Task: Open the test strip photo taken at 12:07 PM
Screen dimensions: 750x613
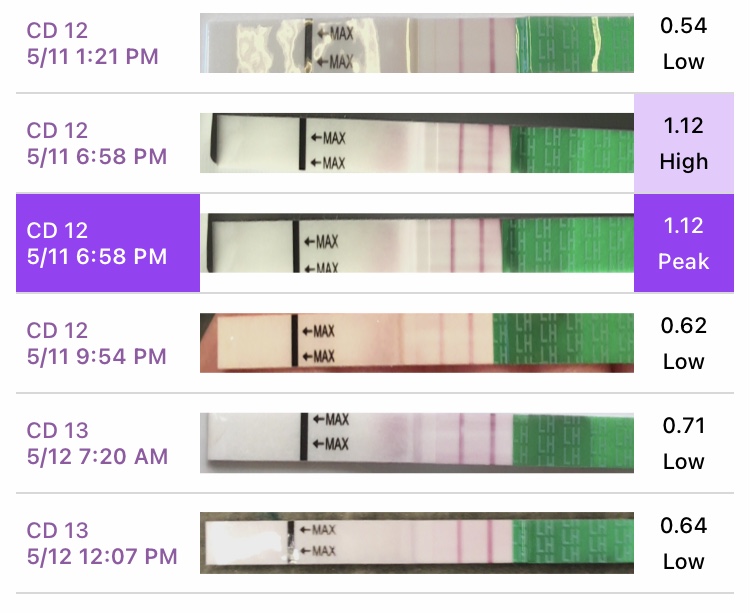Action: (x=417, y=543)
